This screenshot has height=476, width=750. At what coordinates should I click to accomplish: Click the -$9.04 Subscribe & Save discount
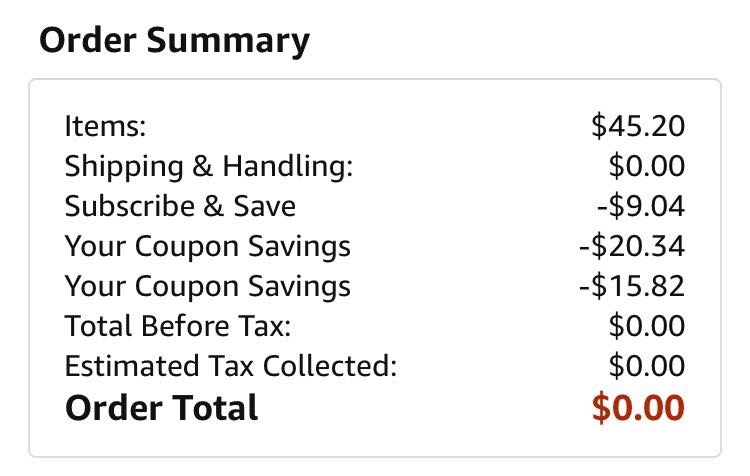(641, 206)
